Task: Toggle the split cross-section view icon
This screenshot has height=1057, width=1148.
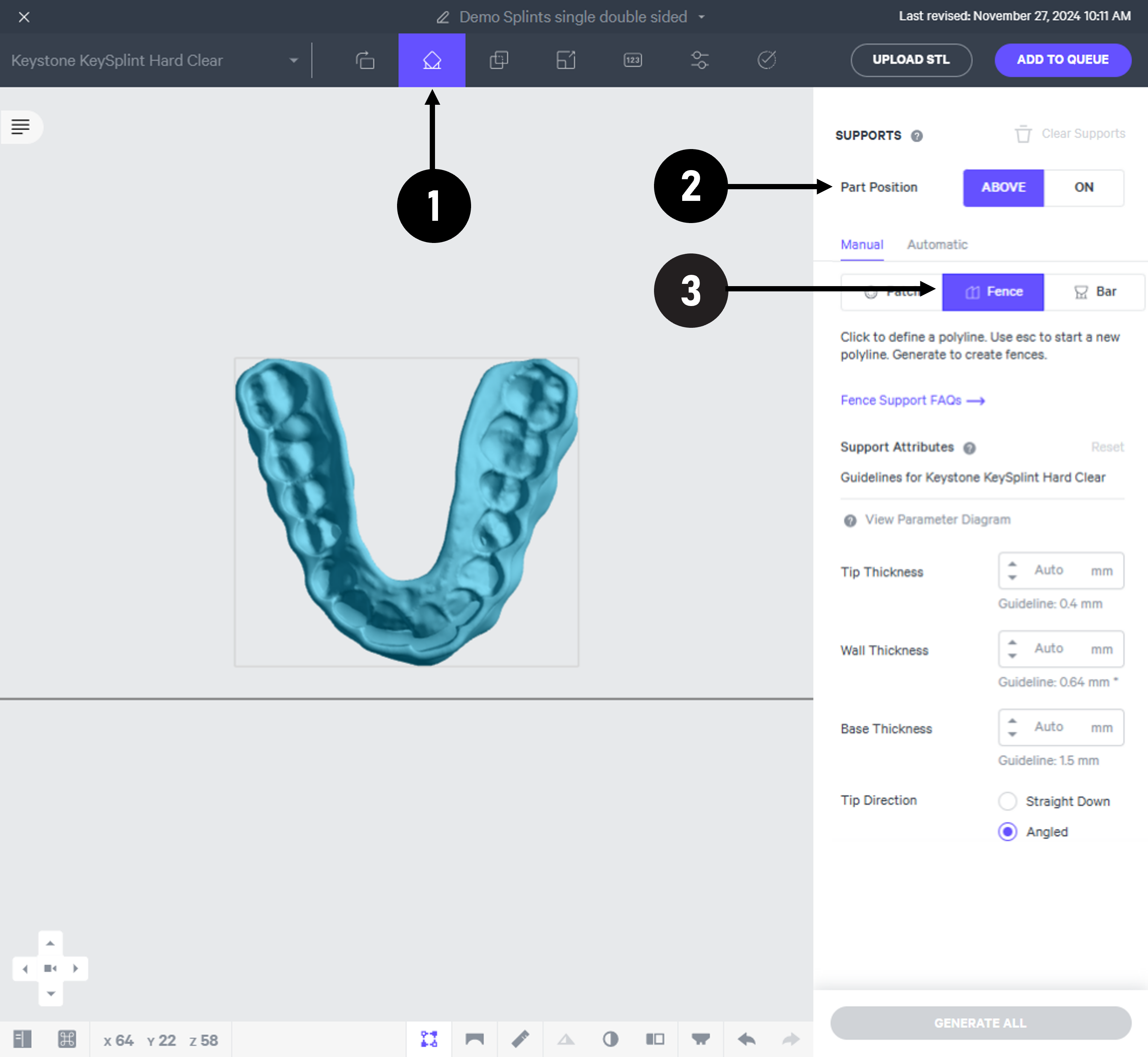Action: pyautogui.click(x=655, y=1039)
